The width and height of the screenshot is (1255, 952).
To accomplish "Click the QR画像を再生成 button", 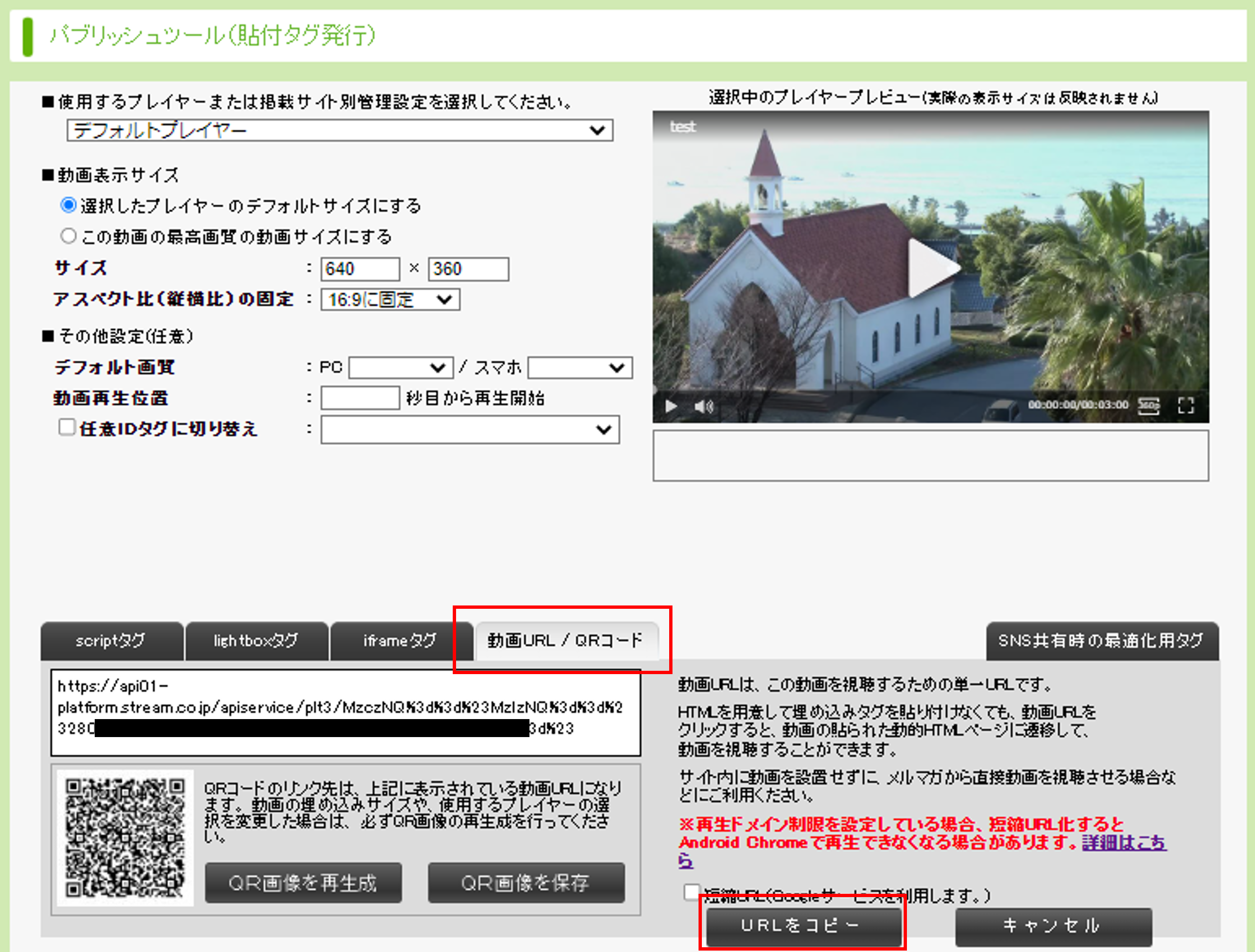I will pos(303,883).
